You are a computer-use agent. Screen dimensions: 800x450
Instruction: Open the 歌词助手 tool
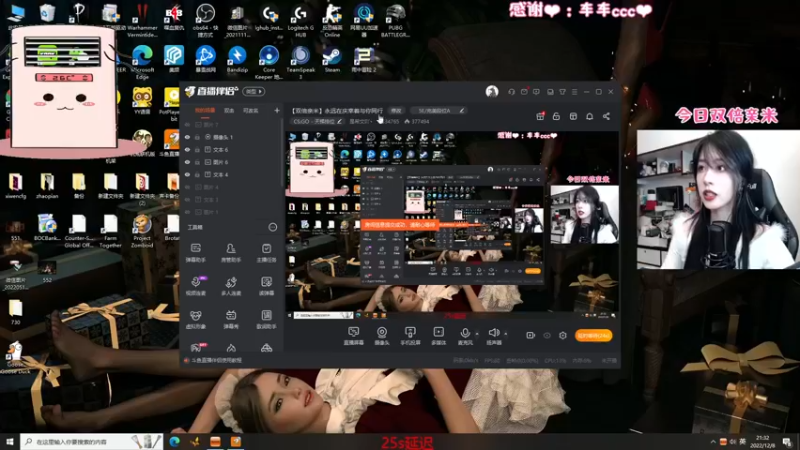[266, 319]
